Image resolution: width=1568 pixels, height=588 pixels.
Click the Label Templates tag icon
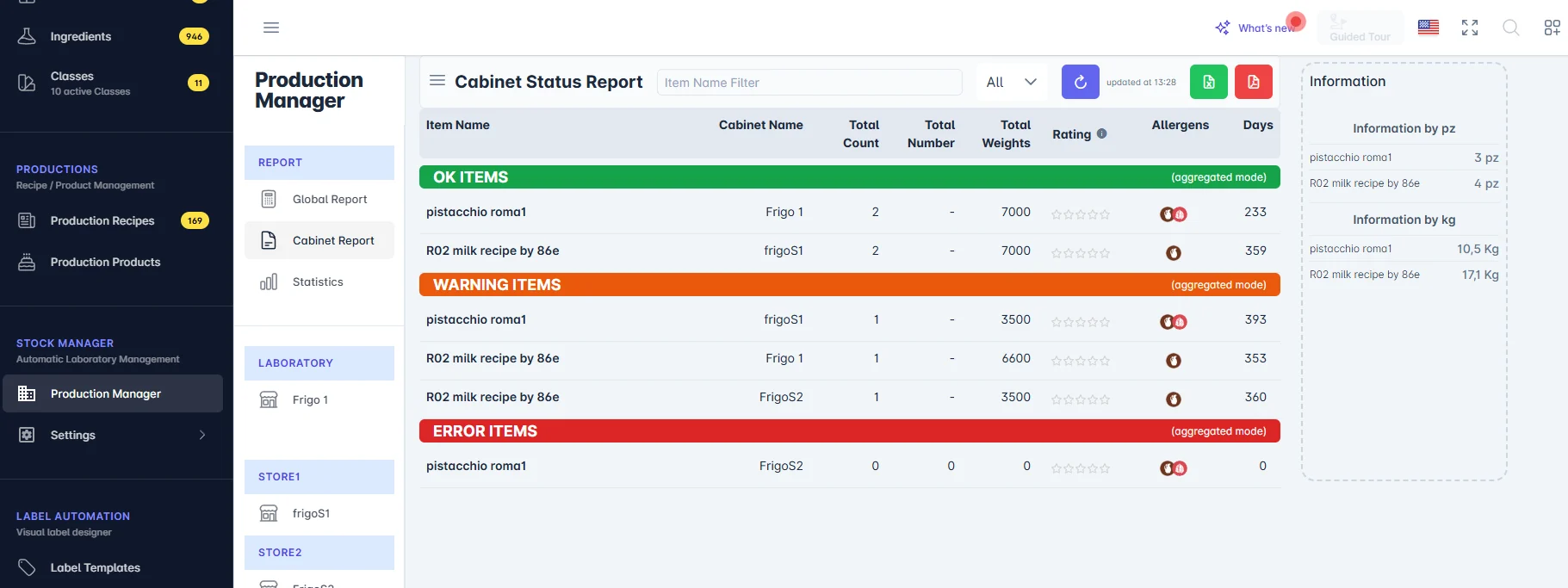point(27,567)
